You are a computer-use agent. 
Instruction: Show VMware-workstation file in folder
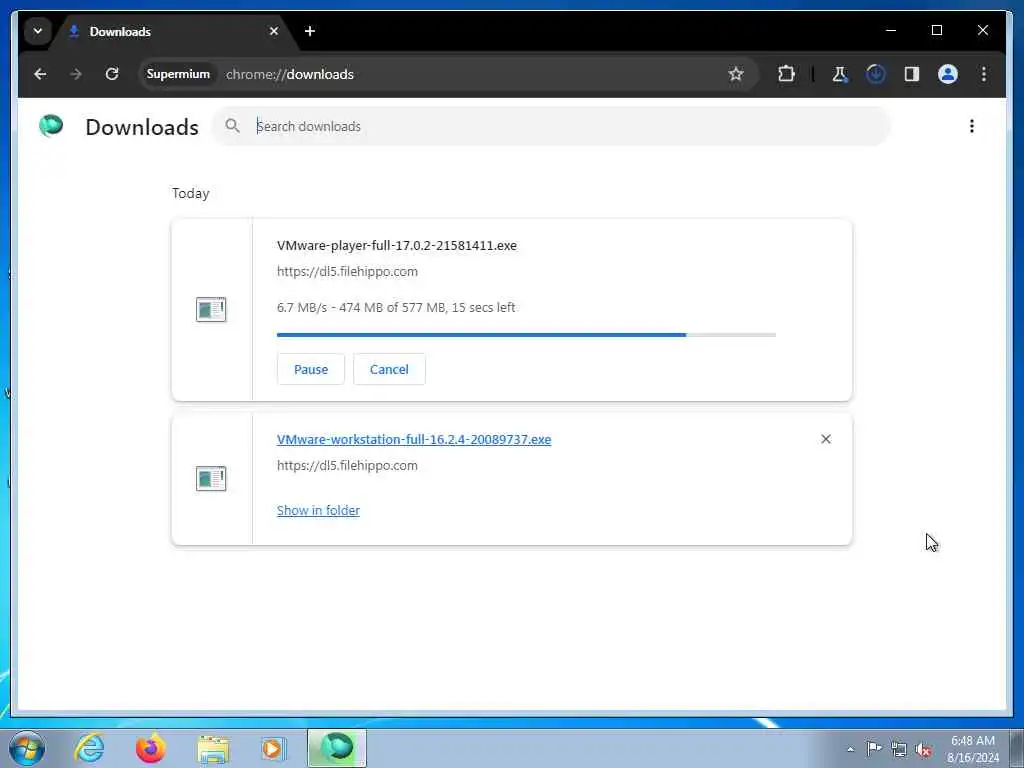pyautogui.click(x=318, y=511)
